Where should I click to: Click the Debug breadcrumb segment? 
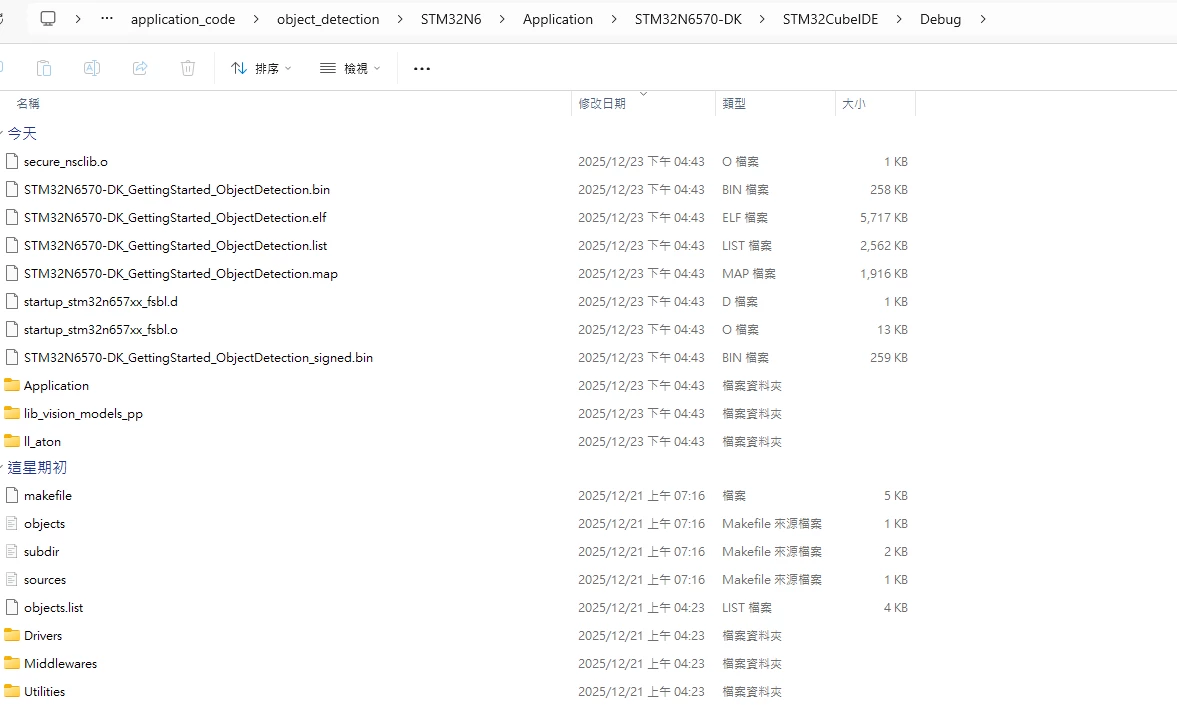click(x=941, y=20)
